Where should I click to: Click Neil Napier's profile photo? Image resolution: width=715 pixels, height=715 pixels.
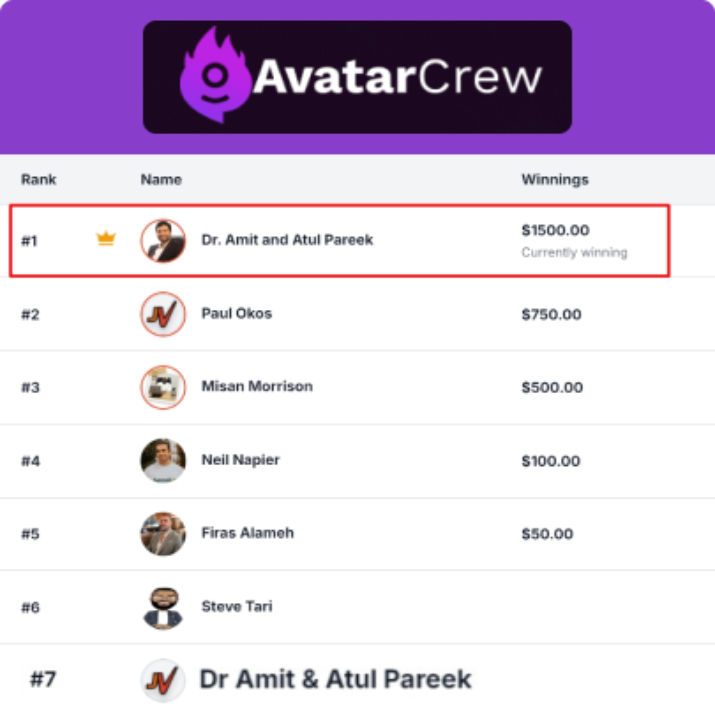tap(163, 460)
